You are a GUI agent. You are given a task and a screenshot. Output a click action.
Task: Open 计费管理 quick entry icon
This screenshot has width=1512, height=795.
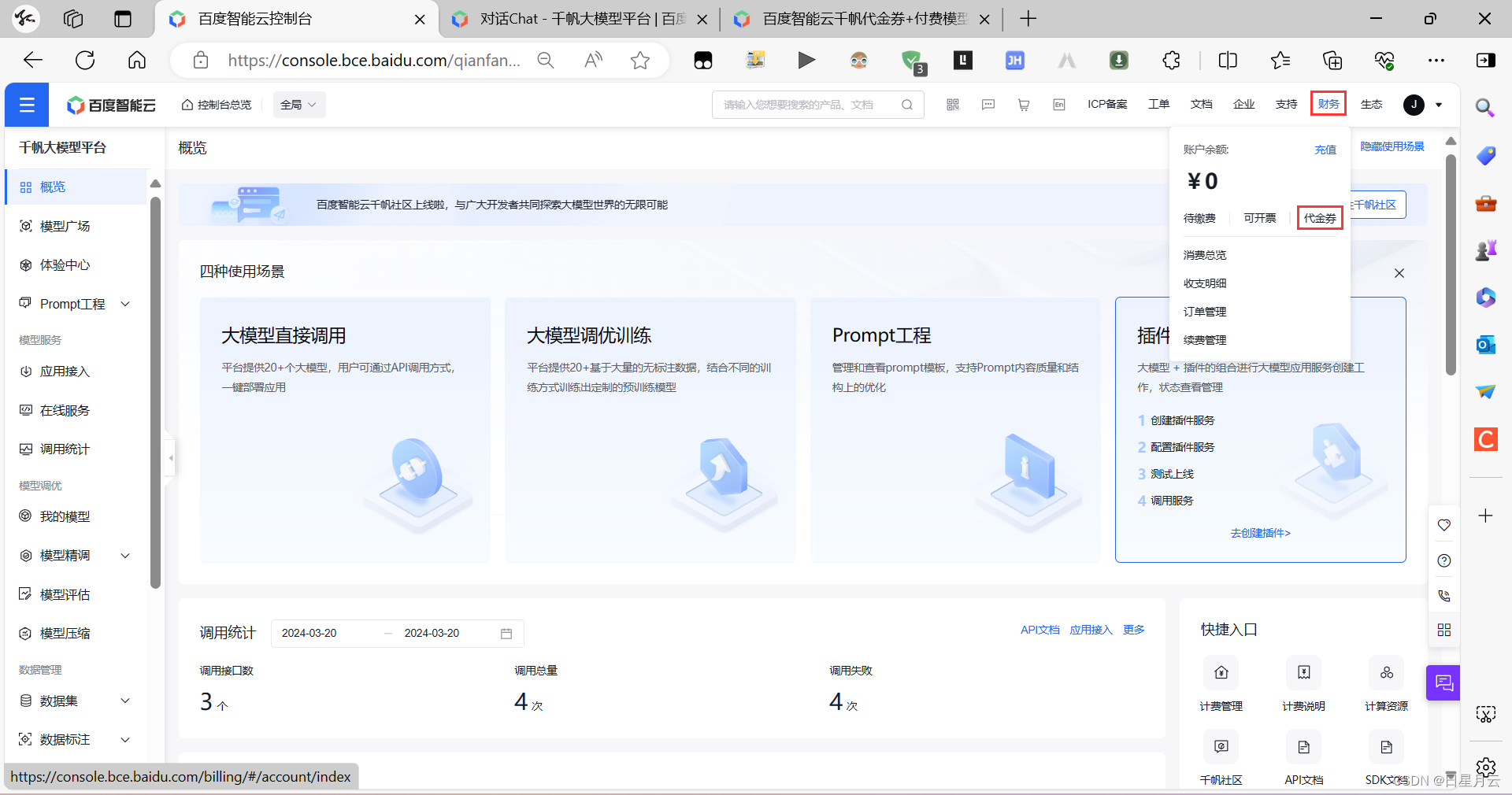point(1221,672)
